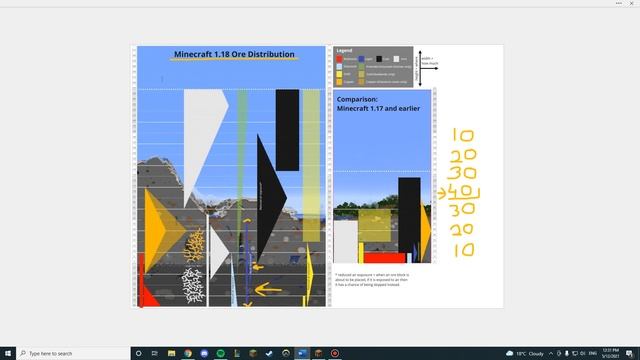Open the weather widget showing Cloudy
Viewport: 640px width, 360px height.
pos(525,353)
